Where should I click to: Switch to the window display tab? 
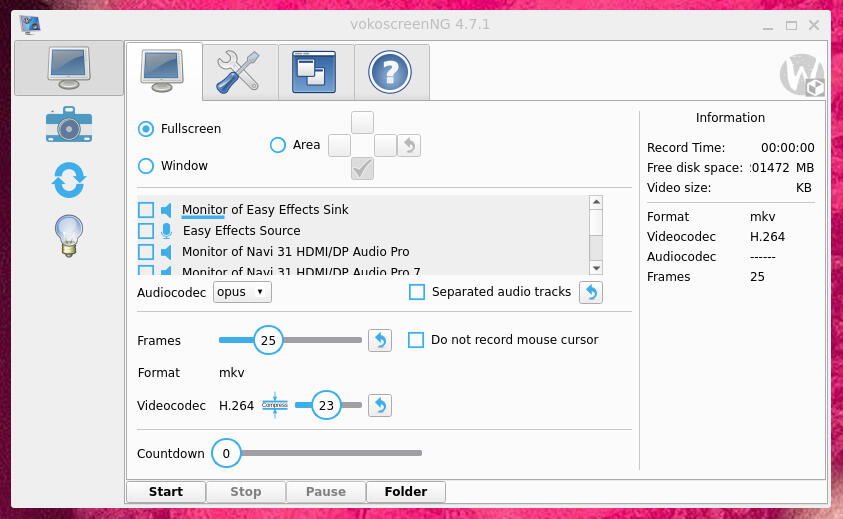coord(314,72)
